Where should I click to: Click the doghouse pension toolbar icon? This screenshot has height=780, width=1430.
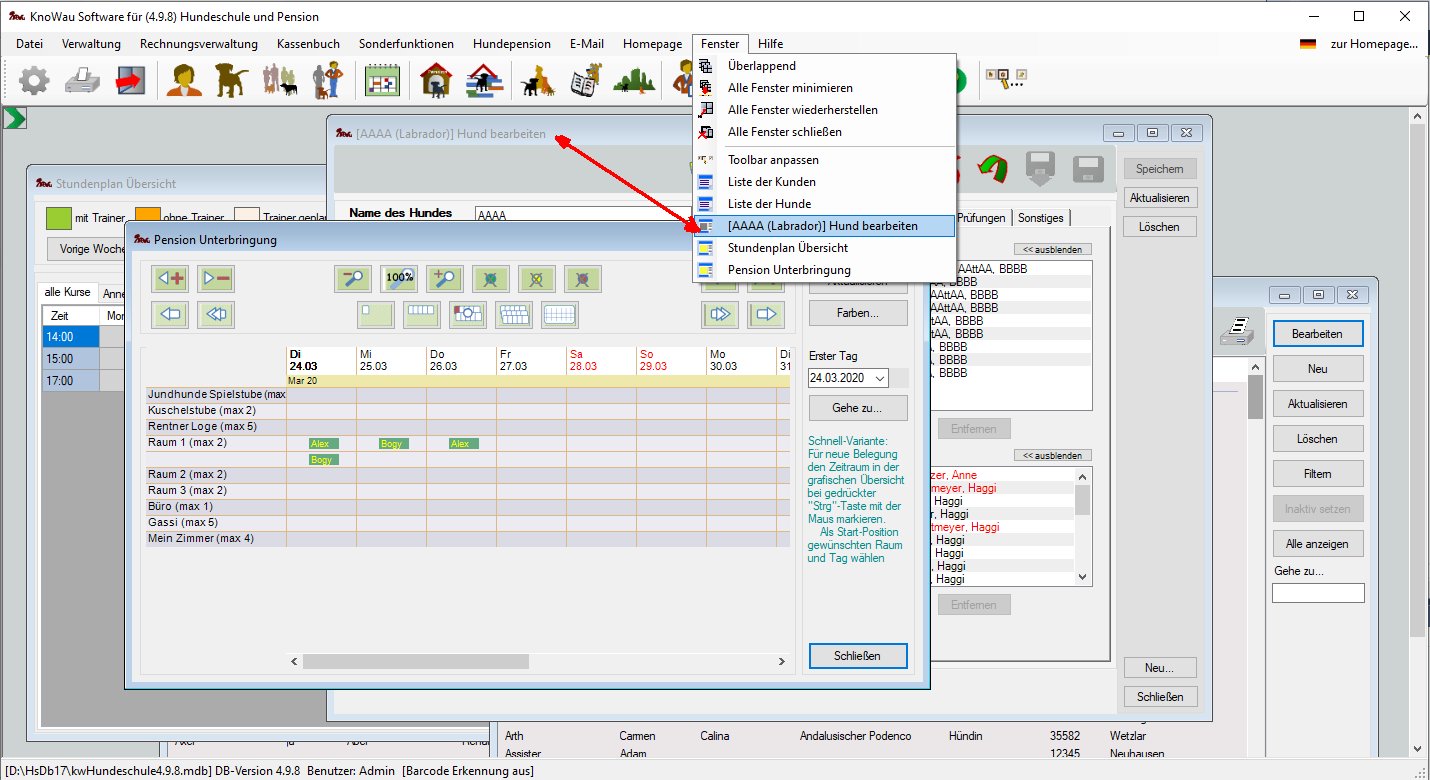[436, 81]
